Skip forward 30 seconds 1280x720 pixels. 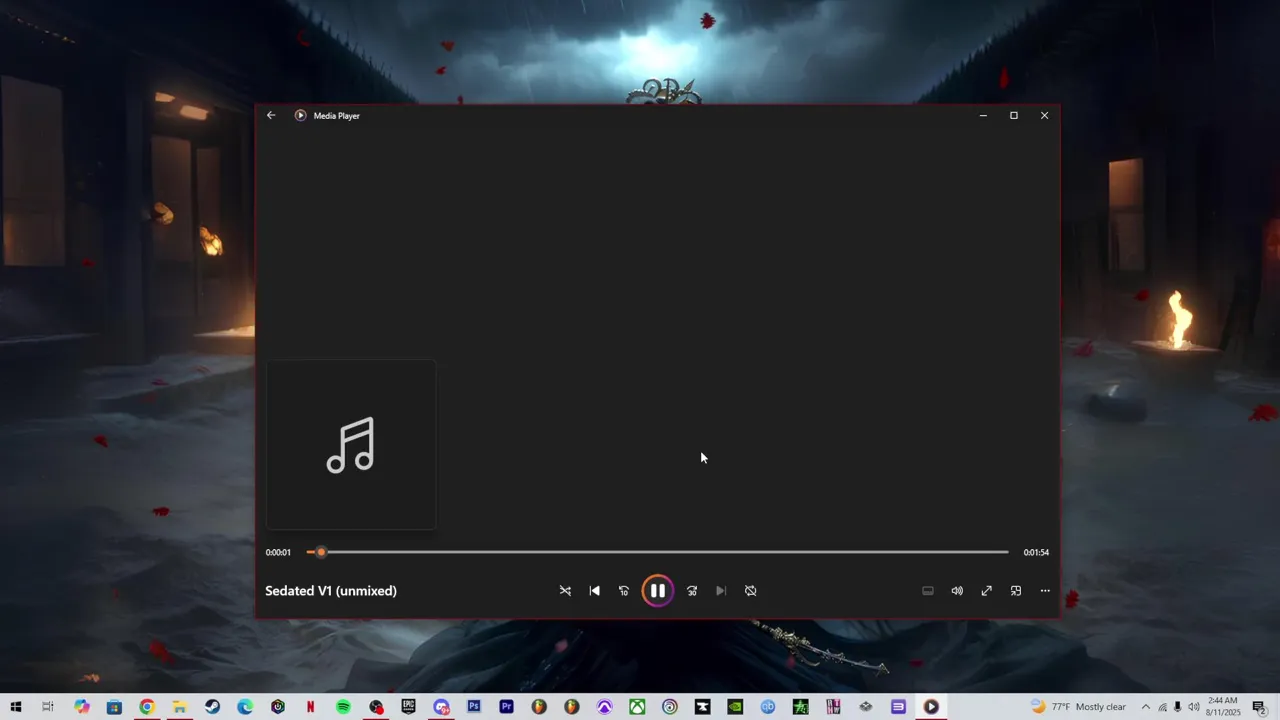[x=691, y=591]
